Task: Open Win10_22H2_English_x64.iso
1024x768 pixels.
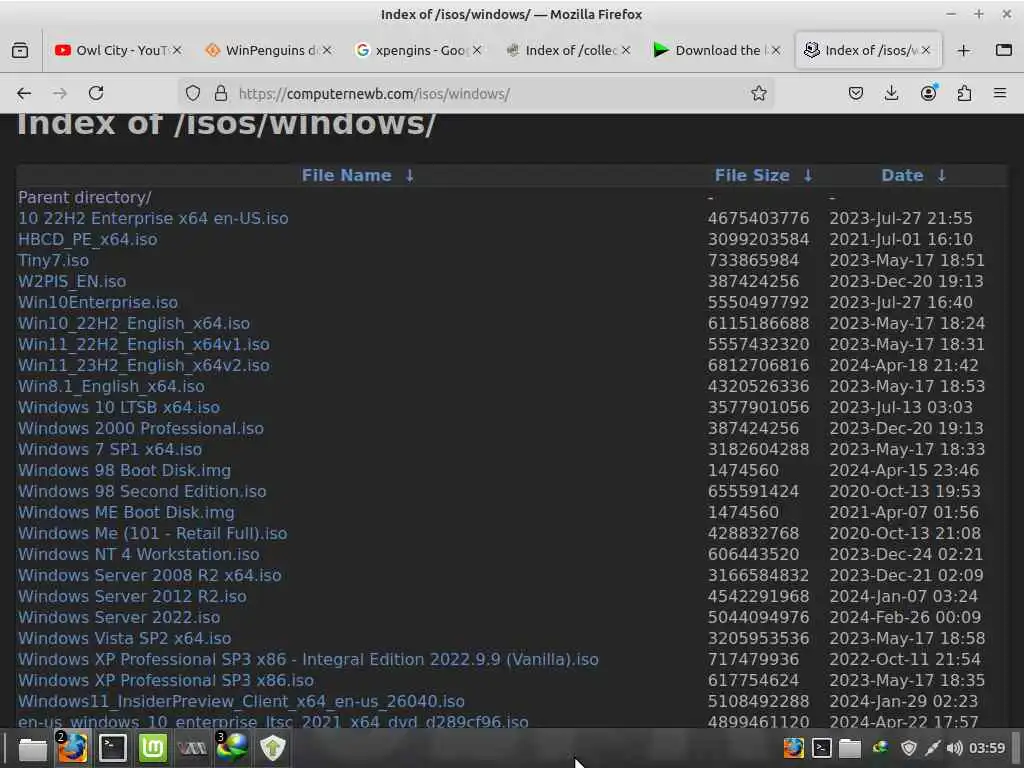Action: (134, 323)
